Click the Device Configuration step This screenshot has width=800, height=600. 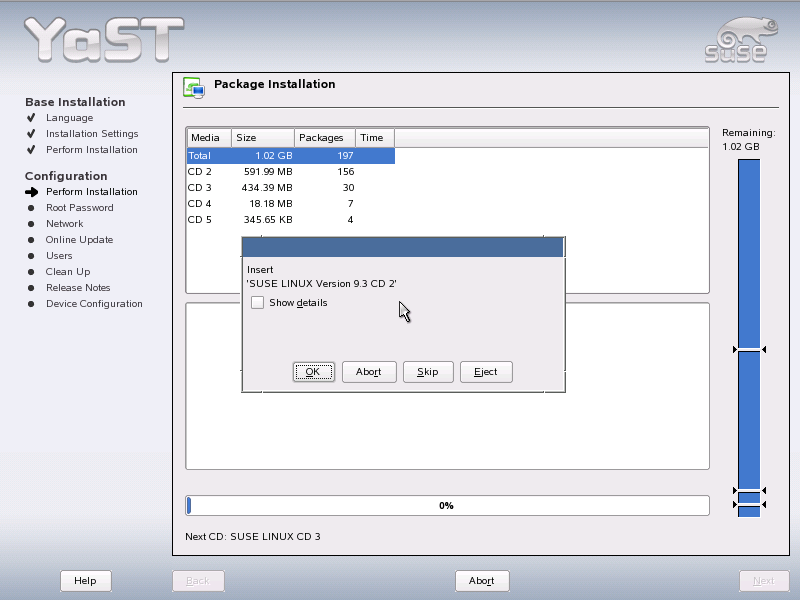point(94,304)
